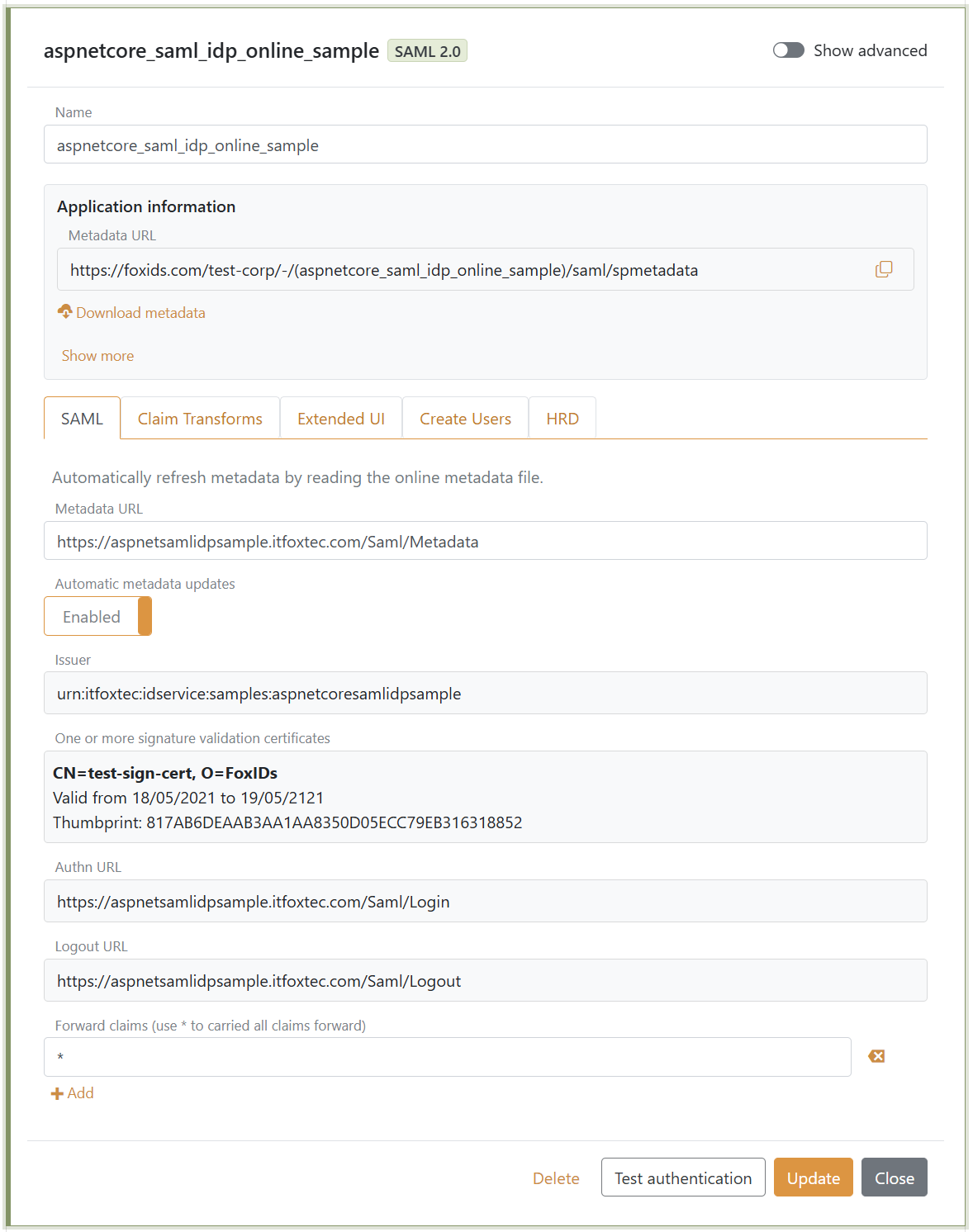The image size is (973, 1232).
Task: Click the Test authentication button
Action: point(683,1178)
